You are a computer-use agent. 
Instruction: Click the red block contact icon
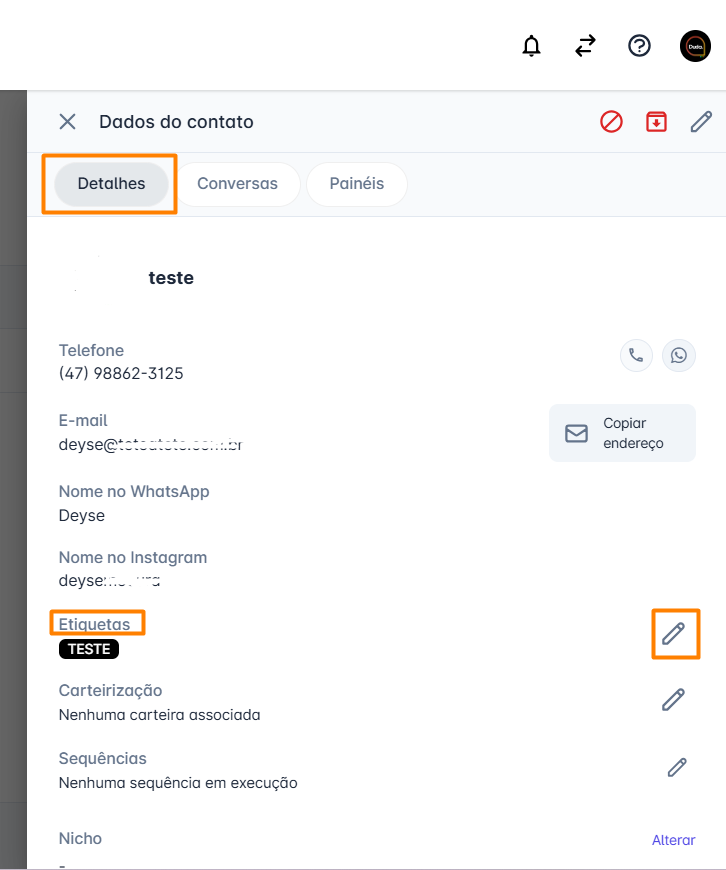[611, 122]
